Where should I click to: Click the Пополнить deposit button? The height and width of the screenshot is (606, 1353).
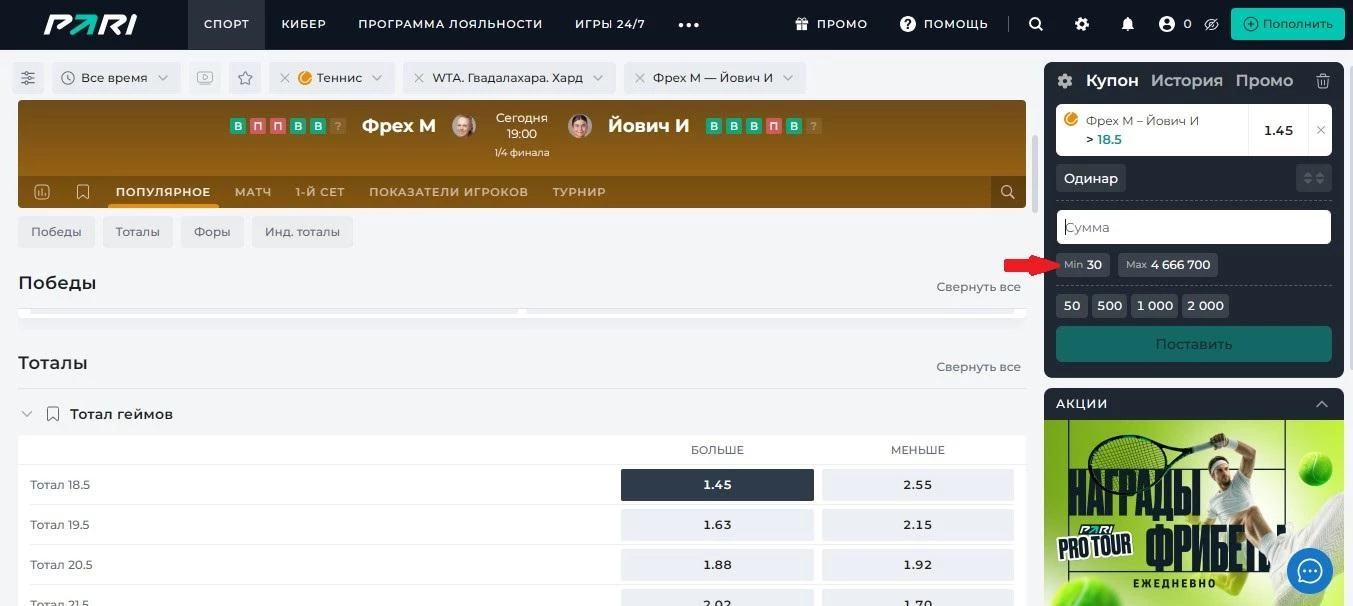(1288, 24)
